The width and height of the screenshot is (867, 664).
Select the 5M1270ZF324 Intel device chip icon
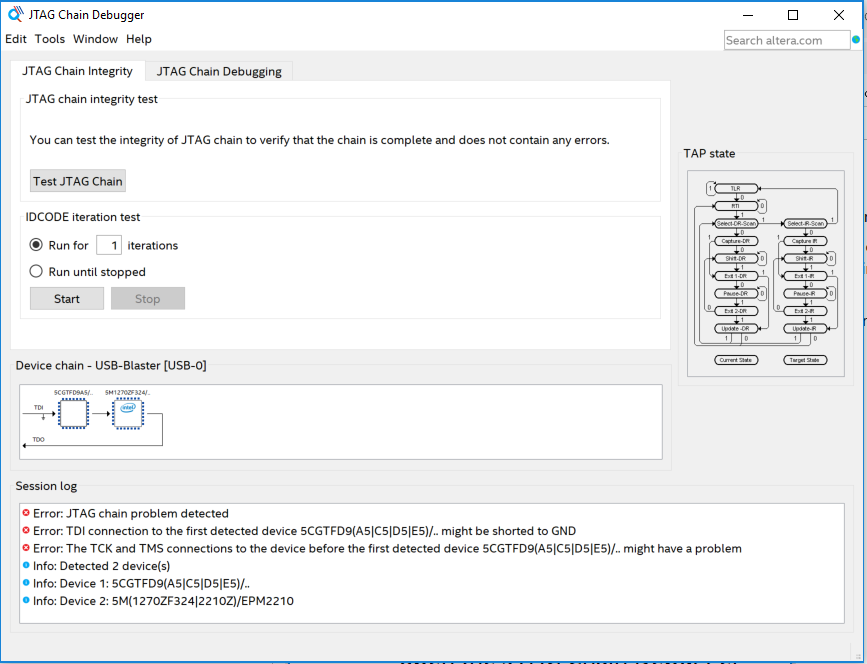[x=128, y=413]
